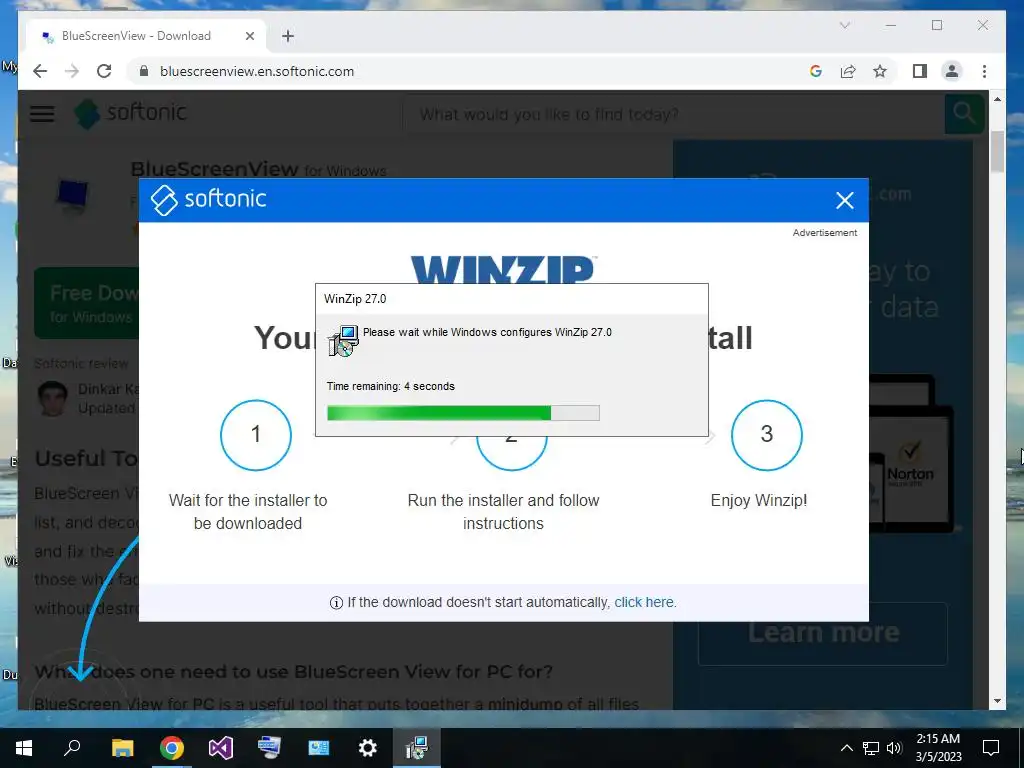Image resolution: width=1024 pixels, height=768 pixels.
Task: Go back using Chrome's back arrow
Action: click(40, 71)
